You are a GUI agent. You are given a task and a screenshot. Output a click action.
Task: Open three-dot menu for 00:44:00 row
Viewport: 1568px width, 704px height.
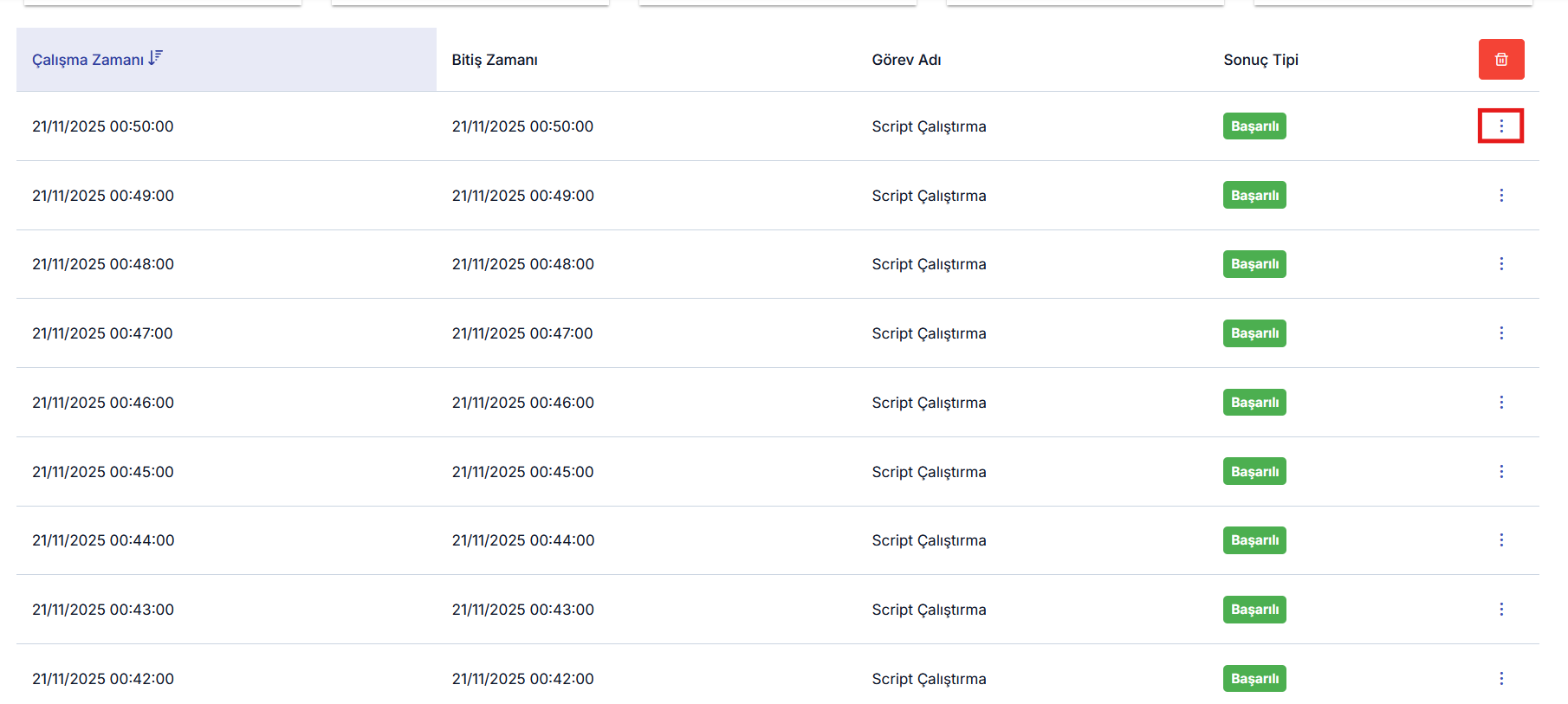[x=1500, y=540]
